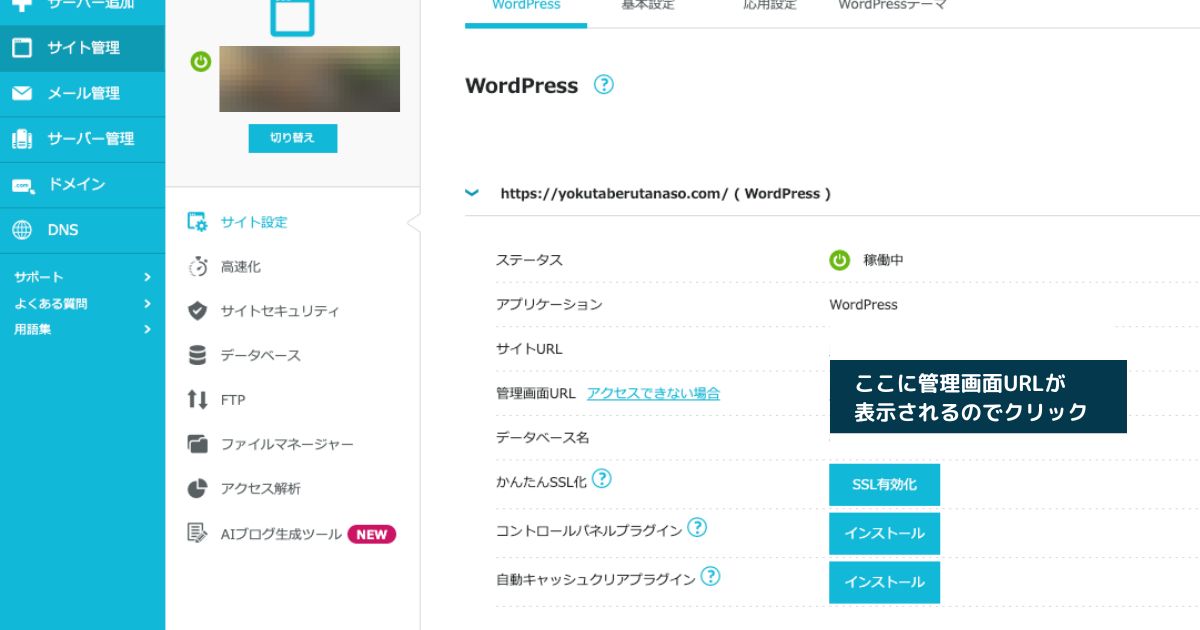Open the 高速化 menu item
The width and height of the screenshot is (1200, 630).
pyautogui.click(x=241, y=267)
